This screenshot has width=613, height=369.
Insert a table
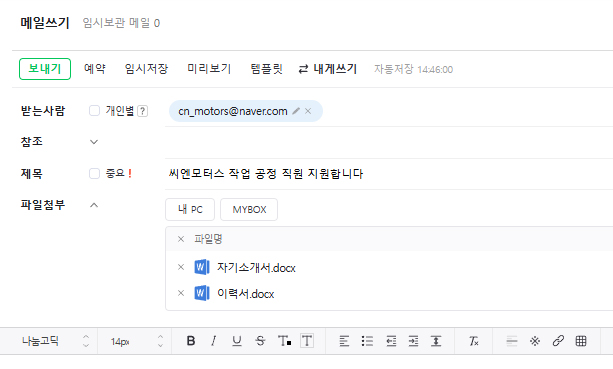click(x=581, y=341)
